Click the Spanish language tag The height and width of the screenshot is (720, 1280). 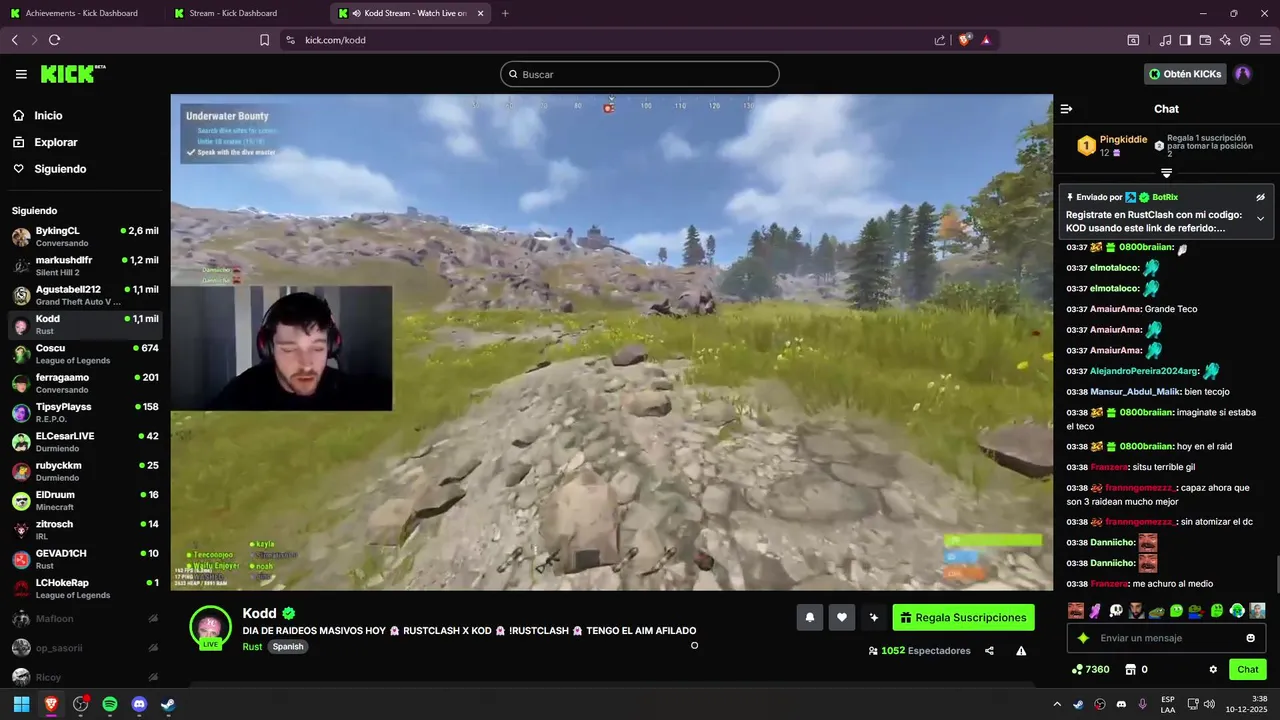pyautogui.click(x=288, y=647)
